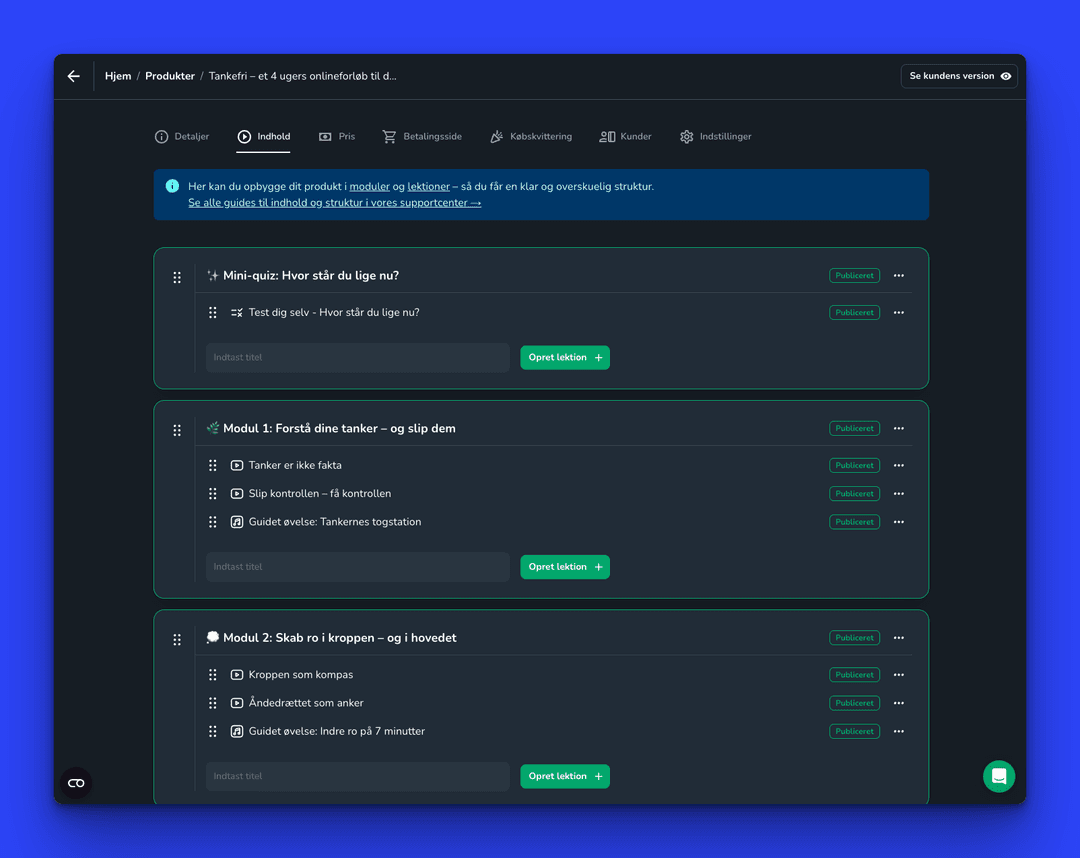Toggle Publiceret badge on Åndedrættet som anker

854,703
